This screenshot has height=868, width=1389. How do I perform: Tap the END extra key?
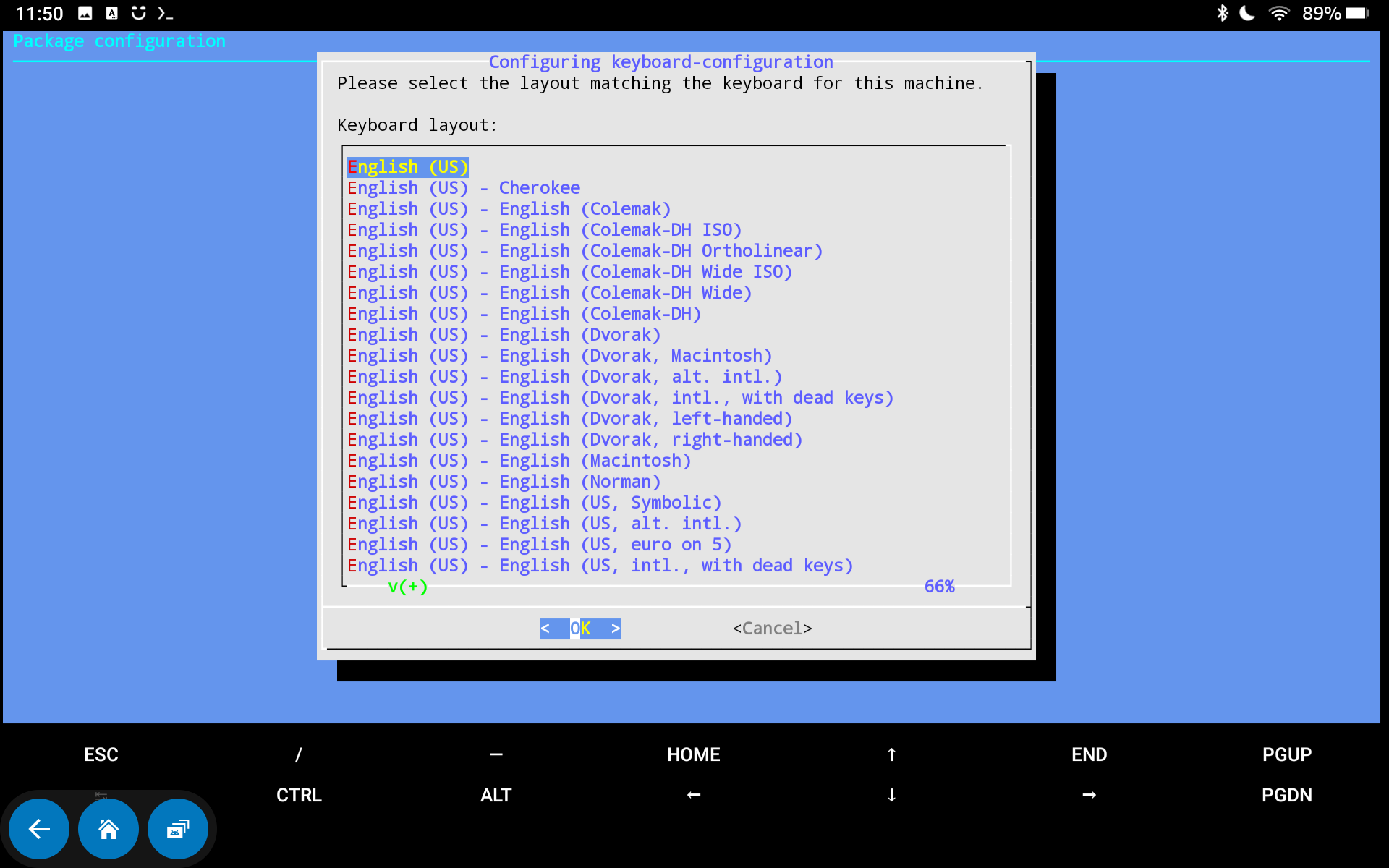point(1089,754)
